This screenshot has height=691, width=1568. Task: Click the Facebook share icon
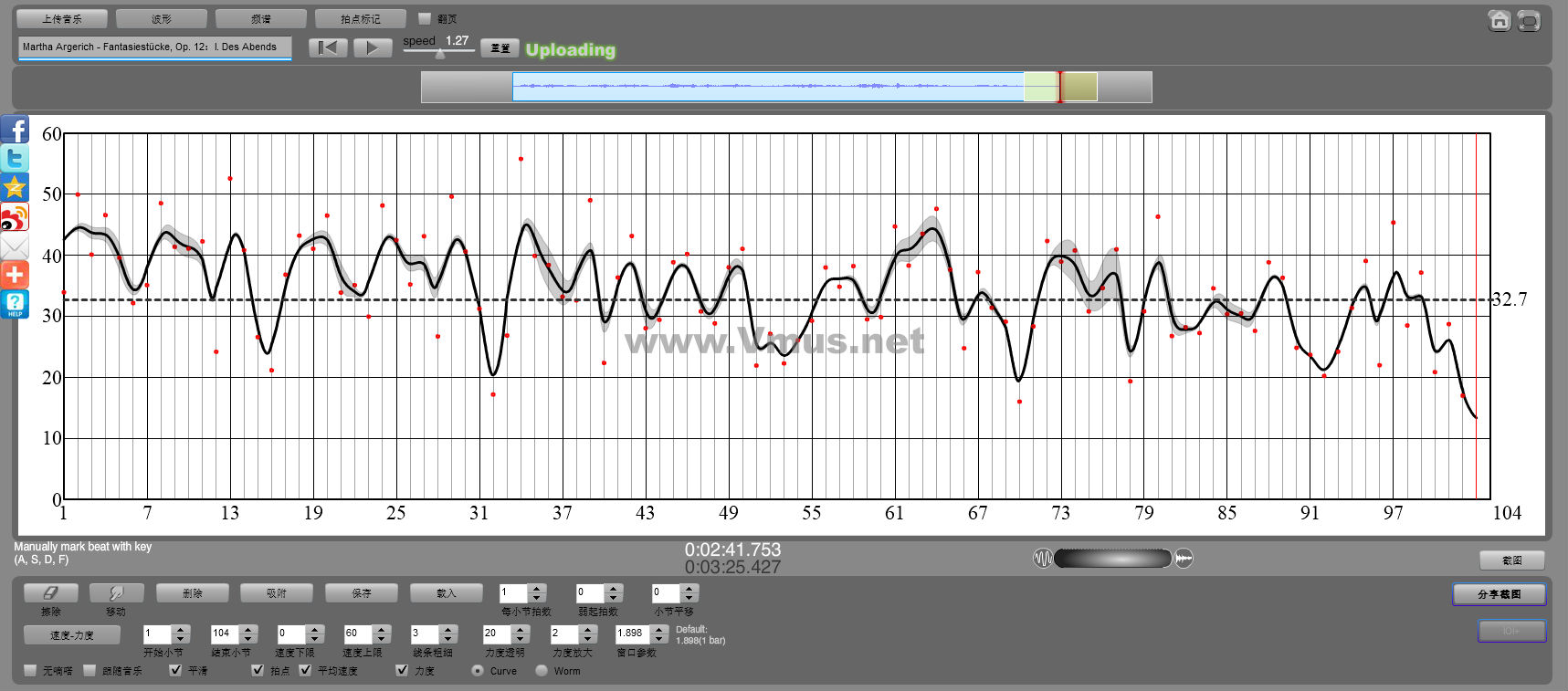coord(15,130)
